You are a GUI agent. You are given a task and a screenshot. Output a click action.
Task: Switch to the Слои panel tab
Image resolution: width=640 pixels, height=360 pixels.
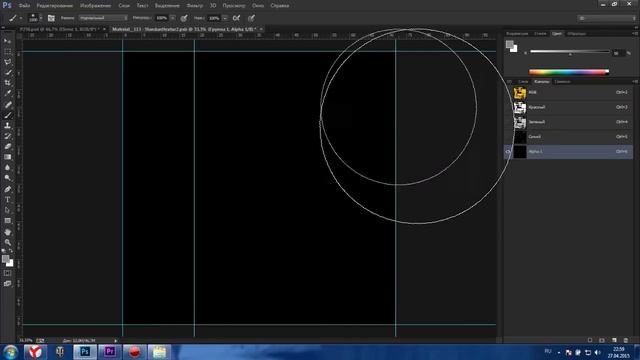coord(523,82)
